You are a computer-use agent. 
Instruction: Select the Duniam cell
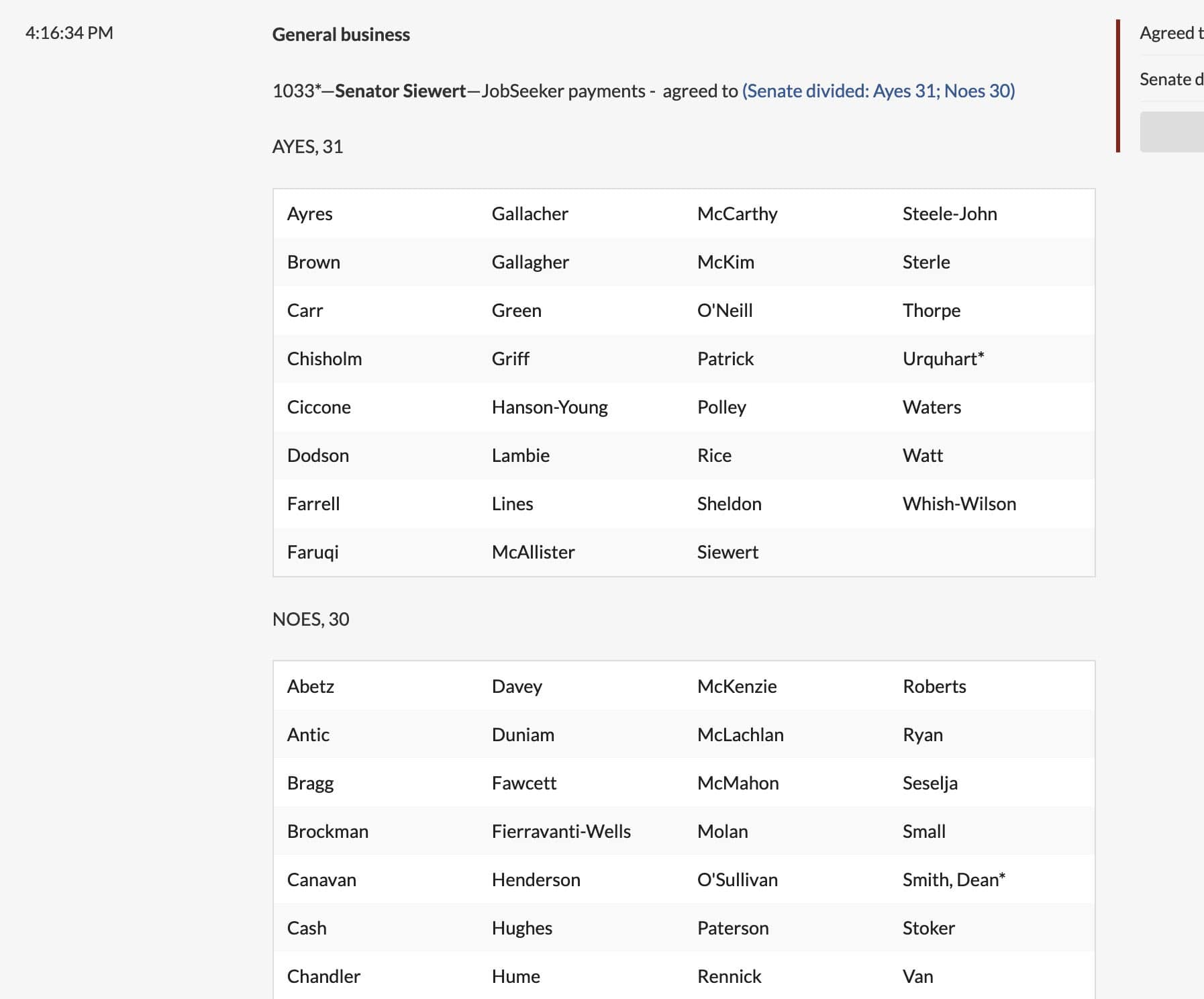[581, 734]
